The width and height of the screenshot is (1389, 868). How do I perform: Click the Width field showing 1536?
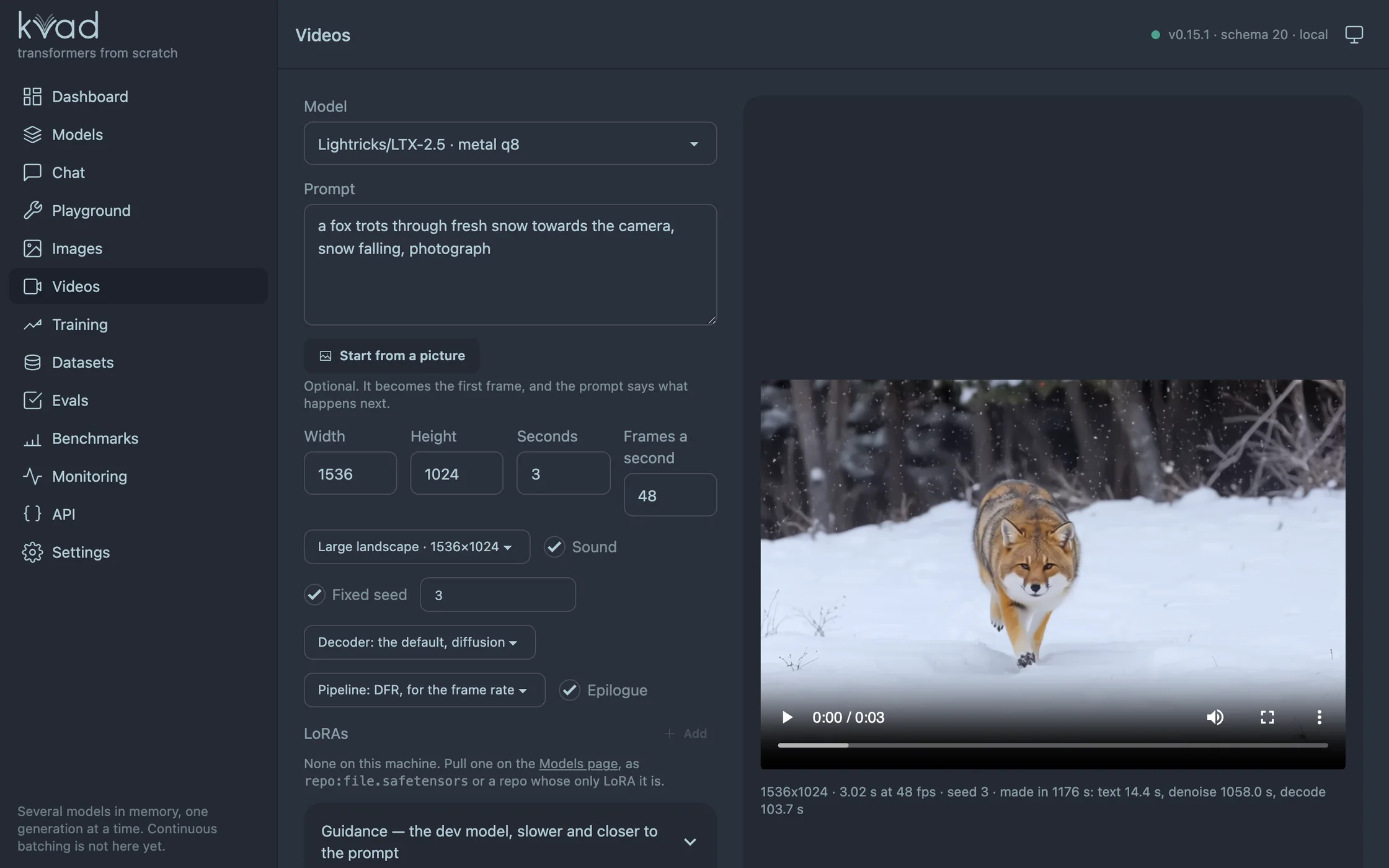pos(350,474)
